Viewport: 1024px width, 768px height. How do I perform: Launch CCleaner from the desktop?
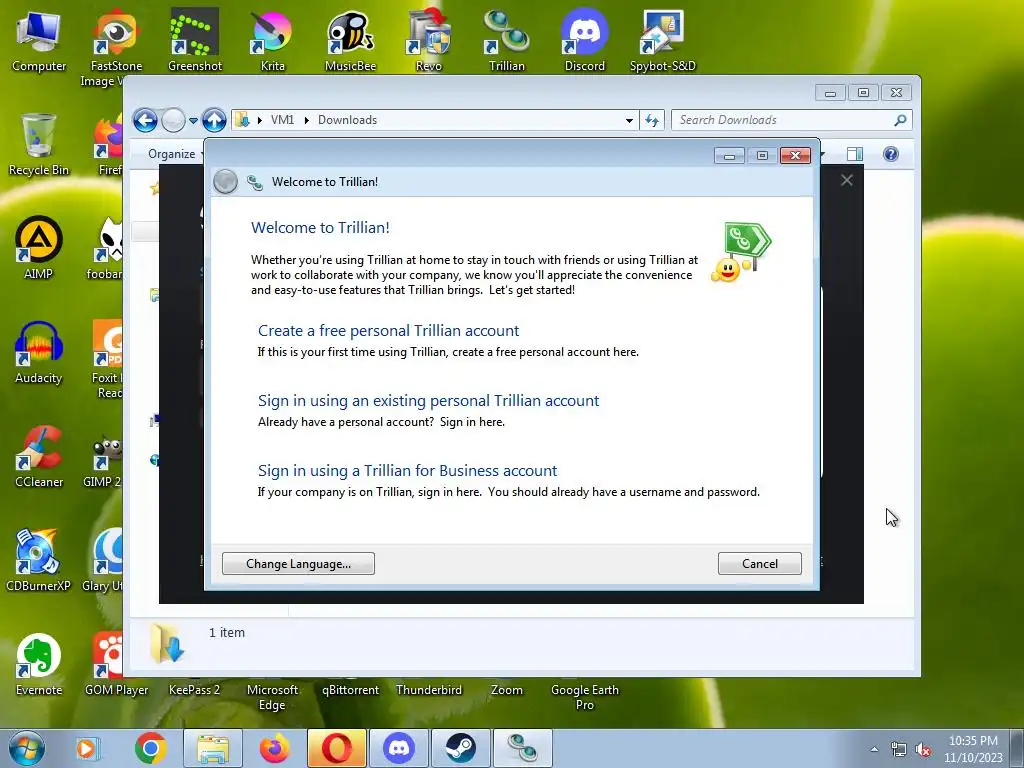click(x=39, y=456)
